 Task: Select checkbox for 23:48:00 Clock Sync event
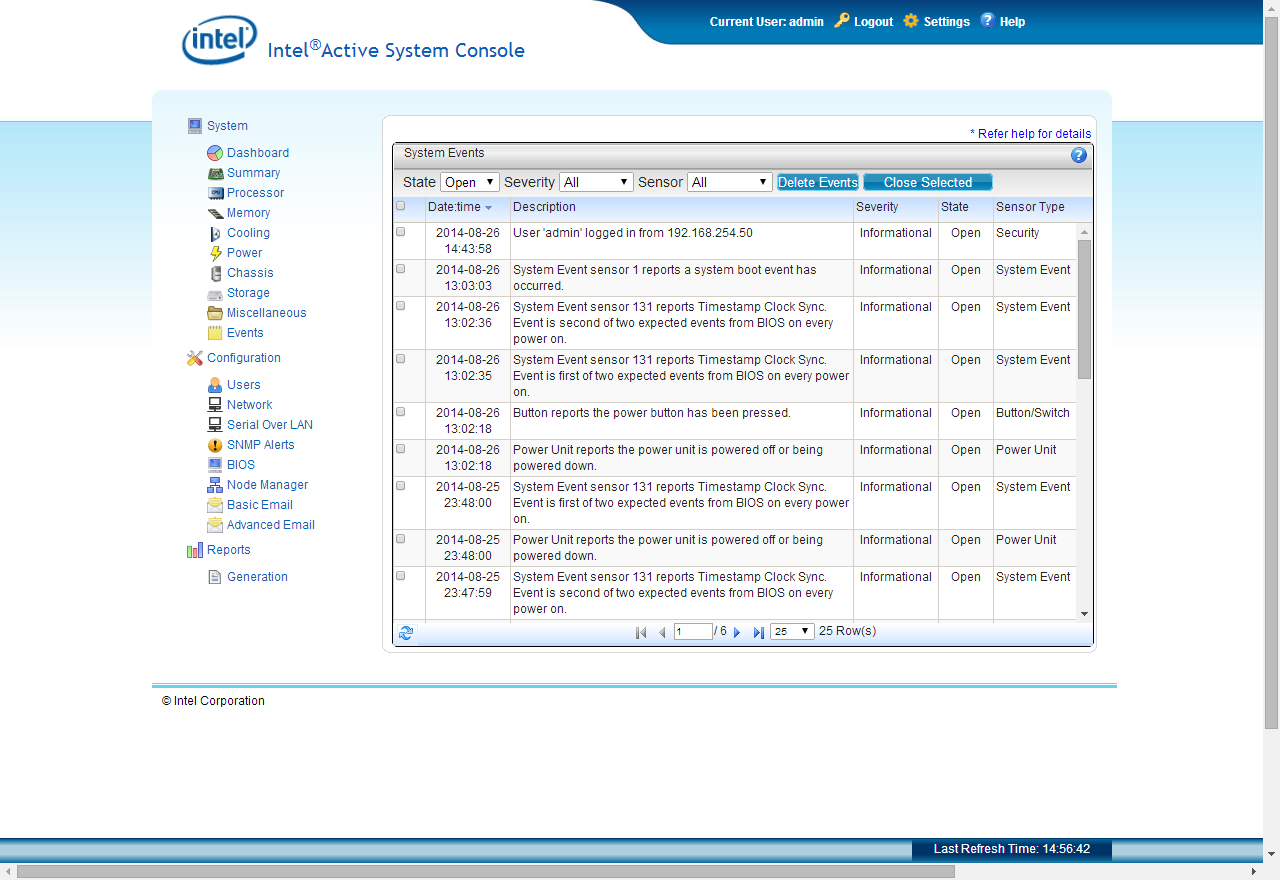(x=401, y=486)
